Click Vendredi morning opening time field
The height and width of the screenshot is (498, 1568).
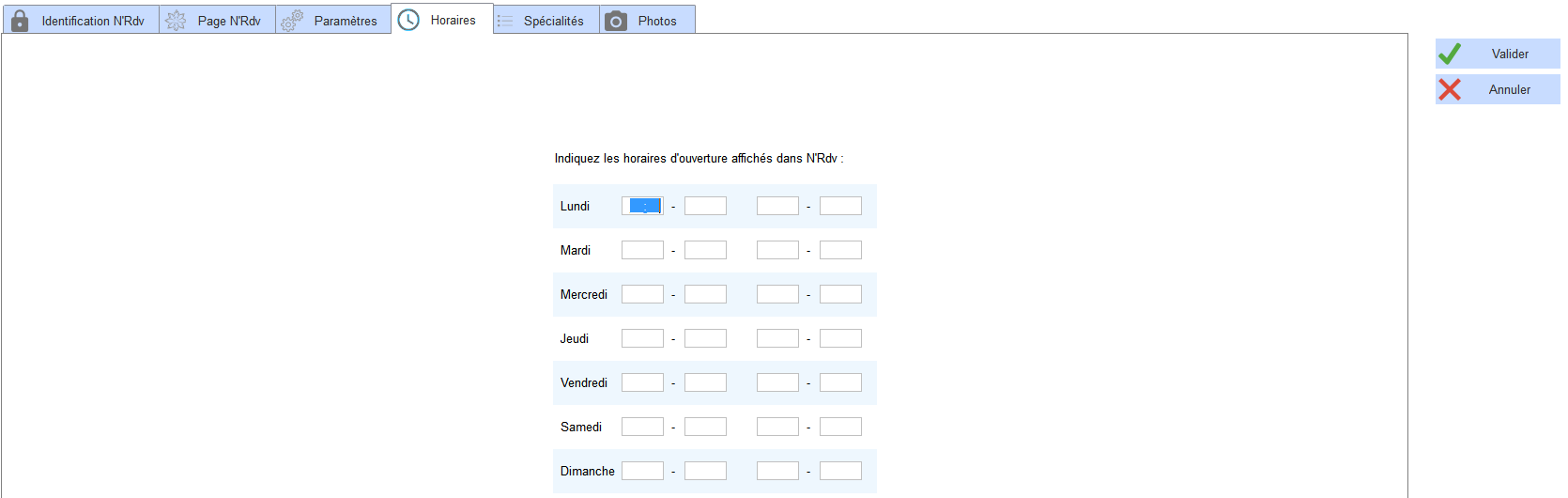[x=642, y=382]
